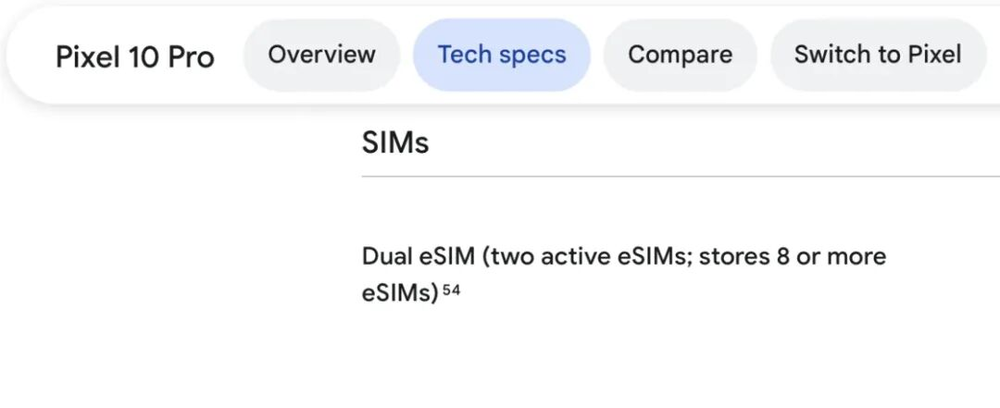Click the word "Pro" in the page title
The height and width of the screenshot is (408, 1000).
coord(191,56)
